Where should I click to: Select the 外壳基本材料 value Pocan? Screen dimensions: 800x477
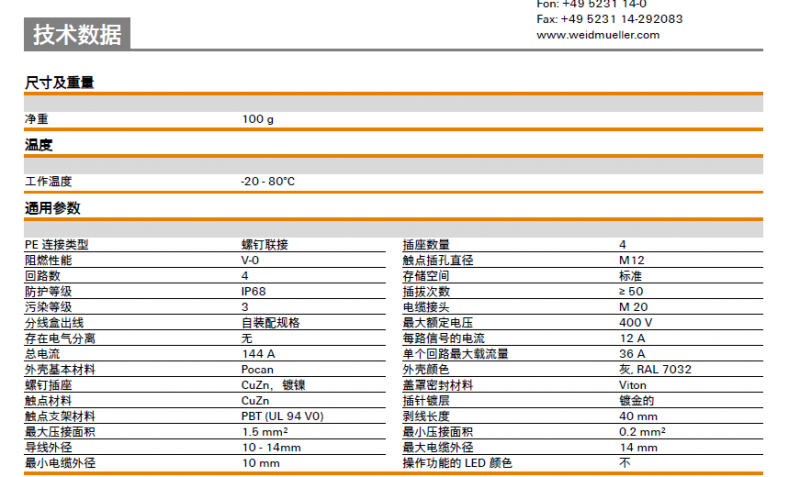tap(257, 369)
